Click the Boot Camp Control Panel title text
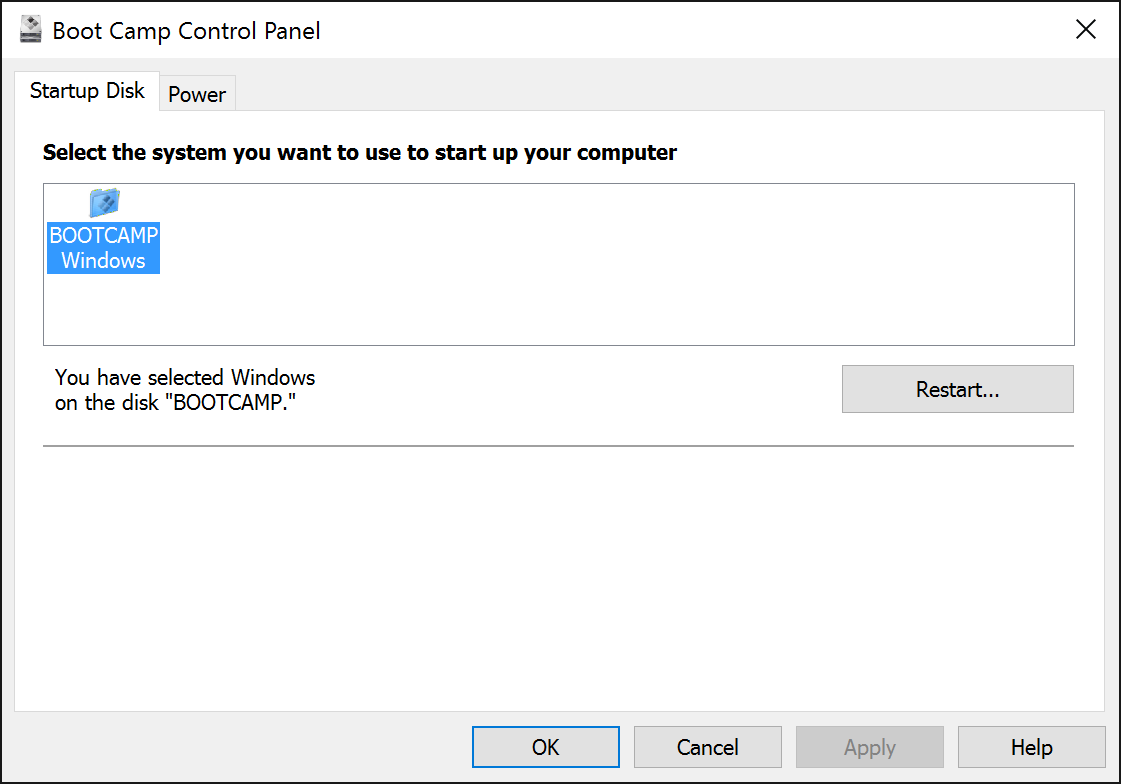 pyautogui.click(x=186, y=31)
